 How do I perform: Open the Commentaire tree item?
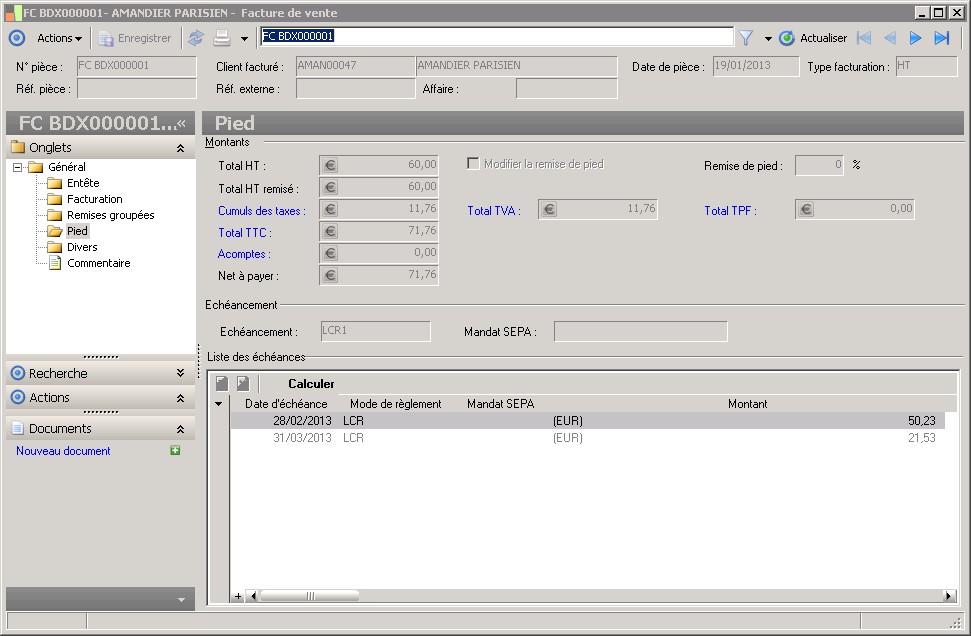coord(98,263)
